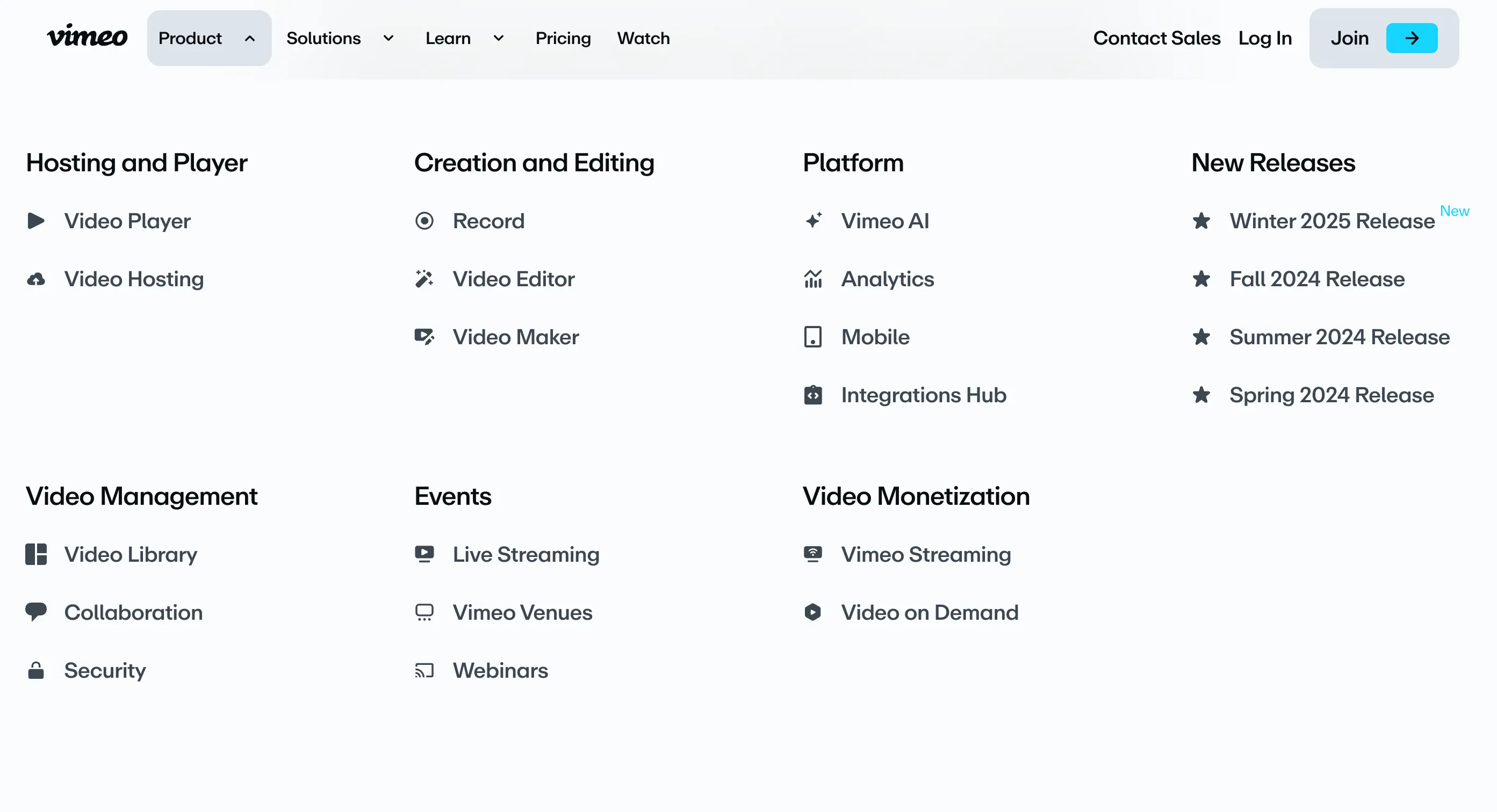Click the Video Maker icon

[x=424, y=337]
